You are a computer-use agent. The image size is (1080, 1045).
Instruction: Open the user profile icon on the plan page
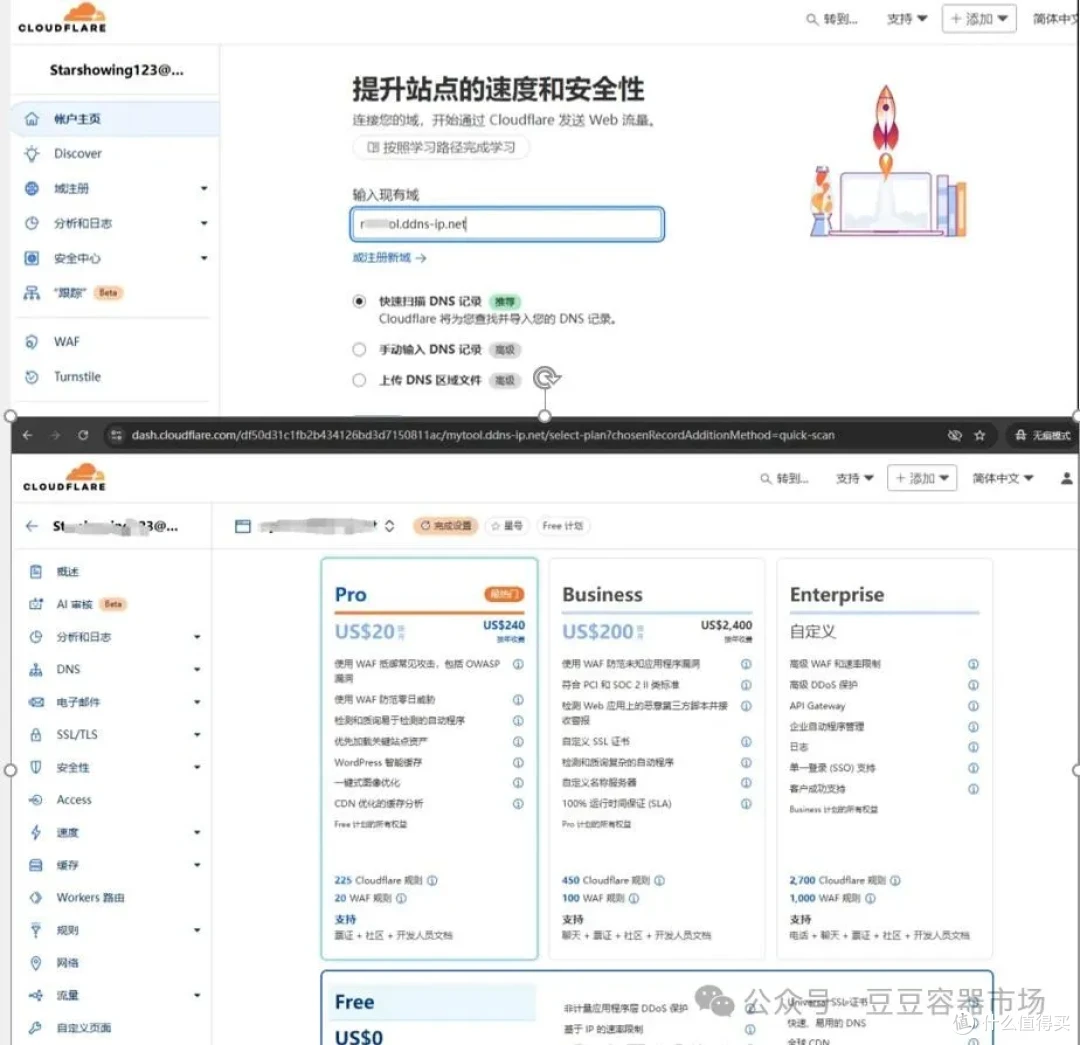1066,478
